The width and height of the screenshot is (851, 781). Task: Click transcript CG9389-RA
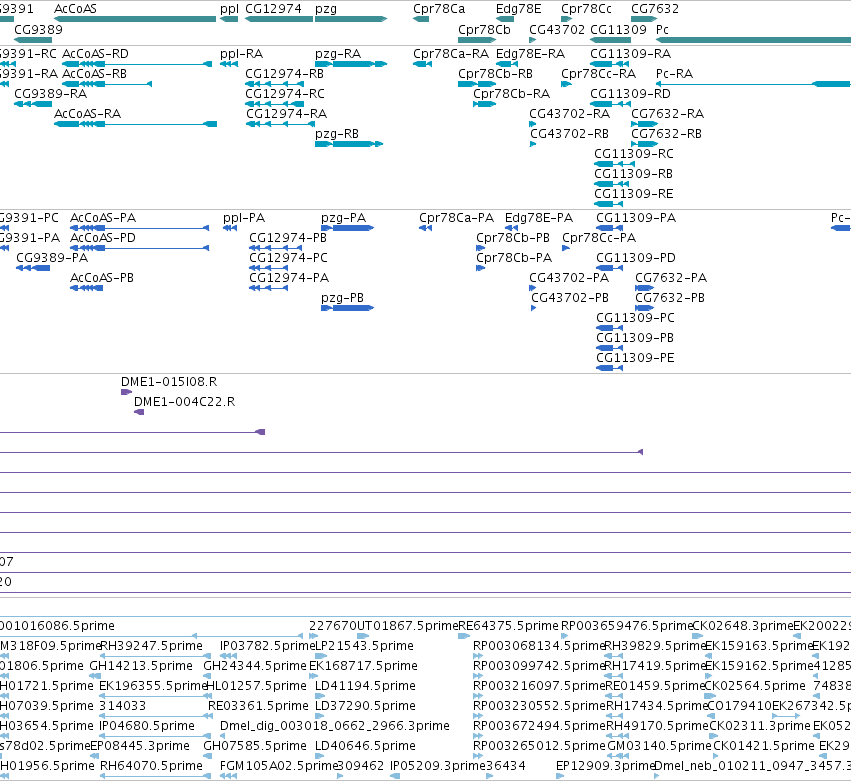(x=50, y=94)
